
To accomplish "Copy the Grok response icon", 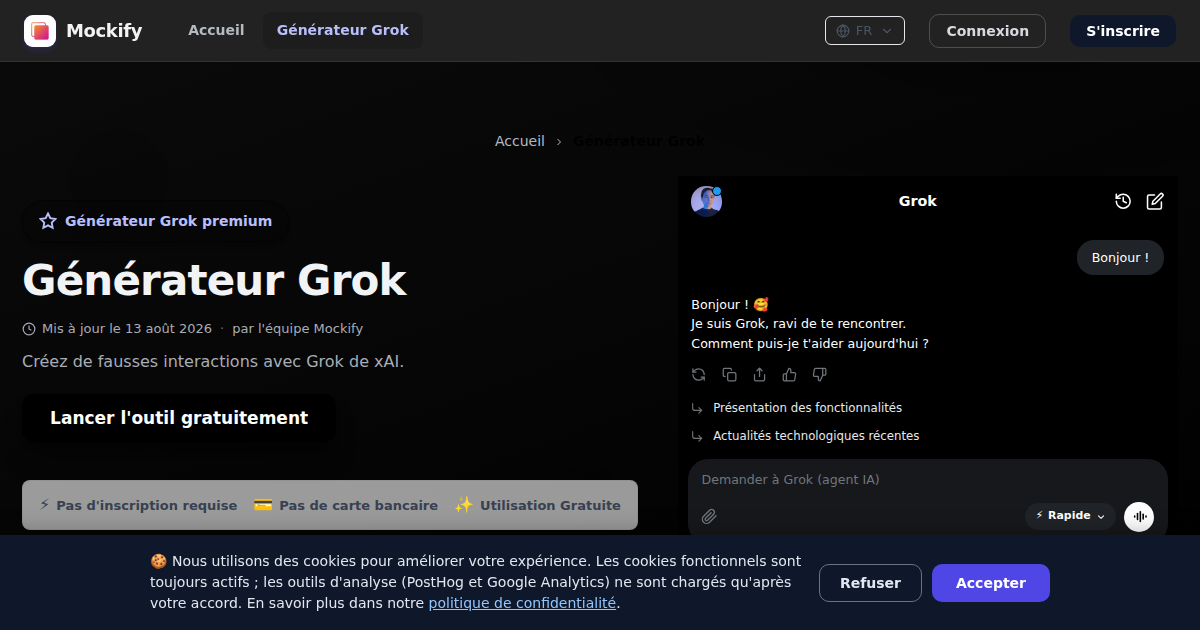I will click(729, 375).
